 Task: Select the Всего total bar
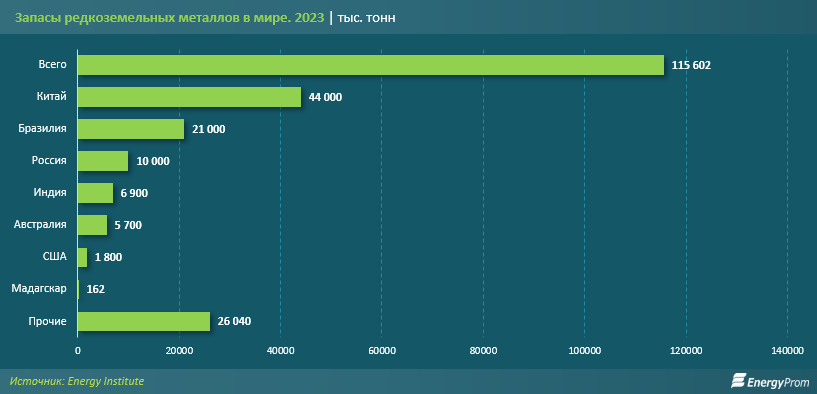[x=371, y=65]
